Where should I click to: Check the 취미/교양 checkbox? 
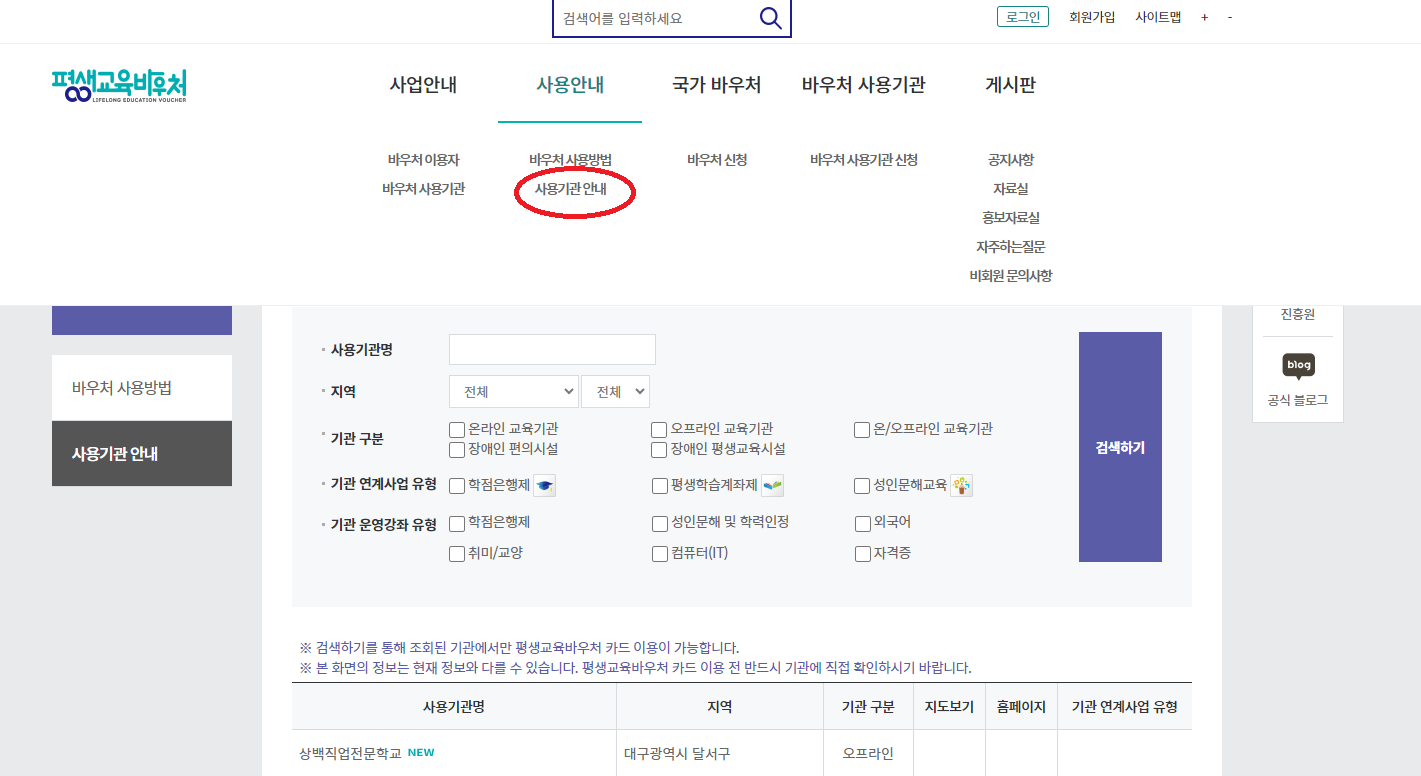tap(457, 554)
